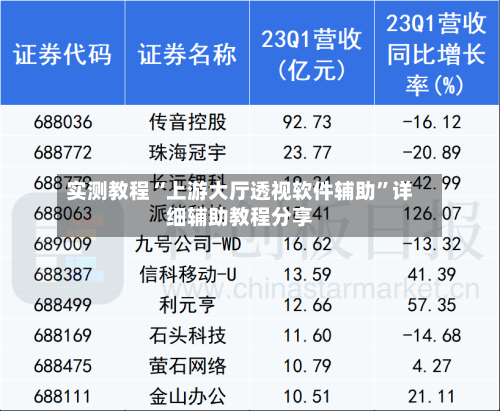Select the revenue value 16.62
This screenshot has width=500, height=411.
(307, 244)
